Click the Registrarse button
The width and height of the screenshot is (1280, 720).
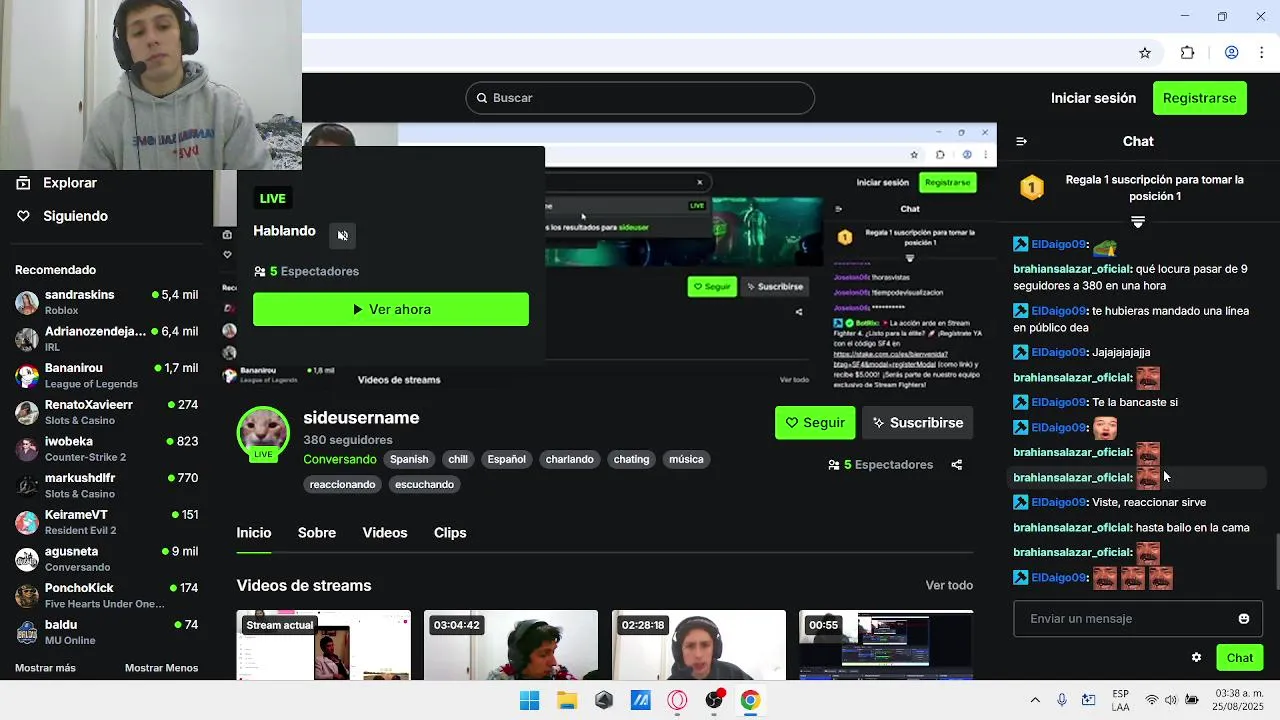coord(1200,98)
